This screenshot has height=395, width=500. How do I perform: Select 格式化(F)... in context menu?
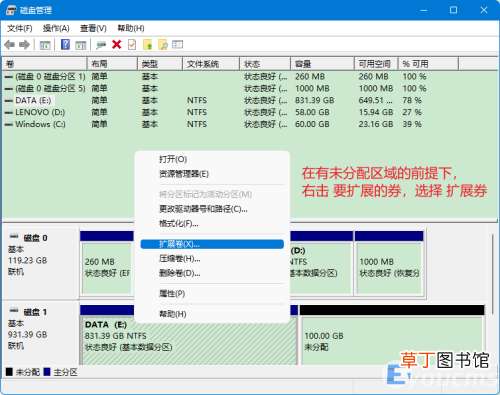tap(212, 224)
